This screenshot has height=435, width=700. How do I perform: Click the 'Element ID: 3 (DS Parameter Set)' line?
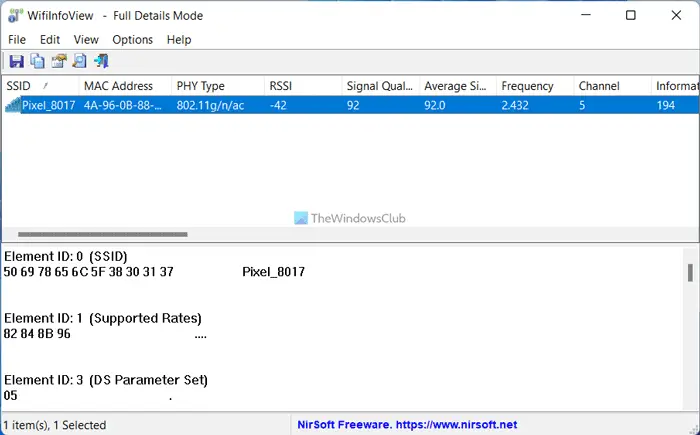click(106, 380)
